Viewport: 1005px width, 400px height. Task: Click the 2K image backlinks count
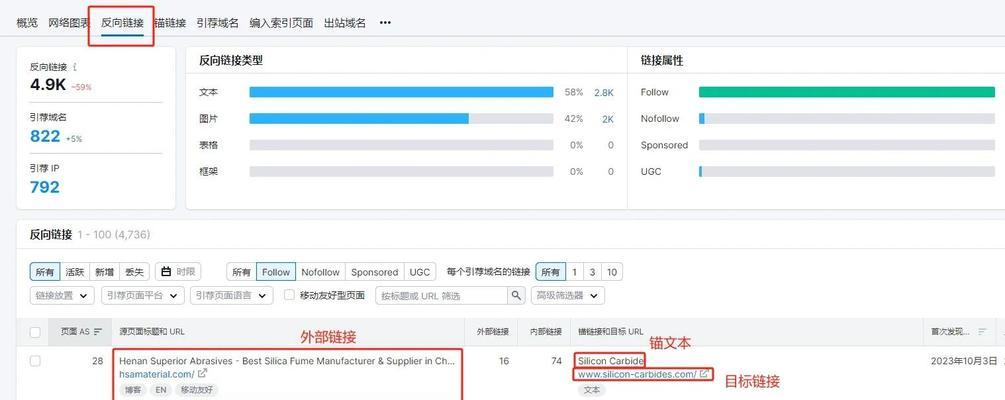click(608, 119)
